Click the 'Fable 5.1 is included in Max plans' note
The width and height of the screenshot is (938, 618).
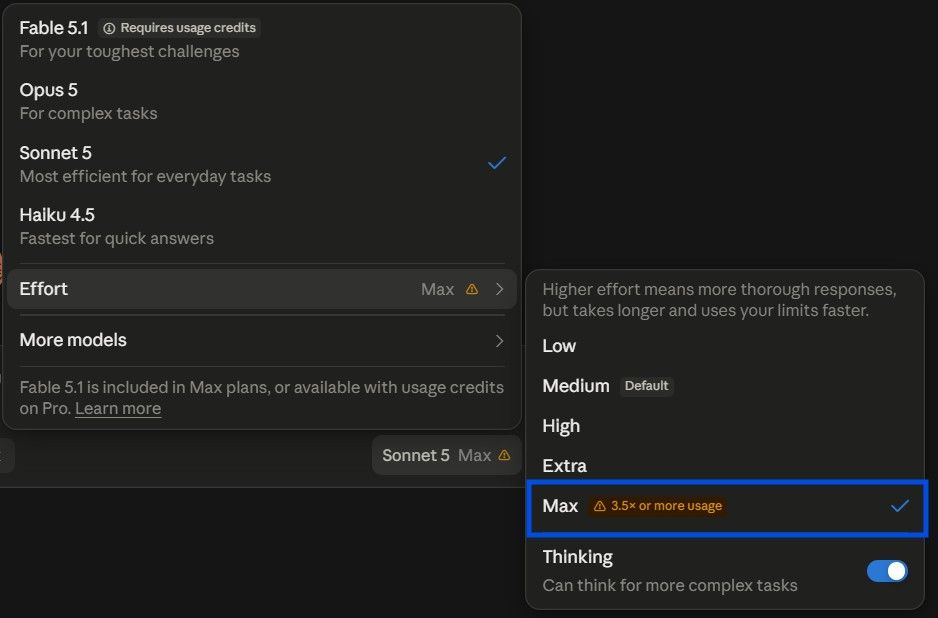tap(261, 398)
